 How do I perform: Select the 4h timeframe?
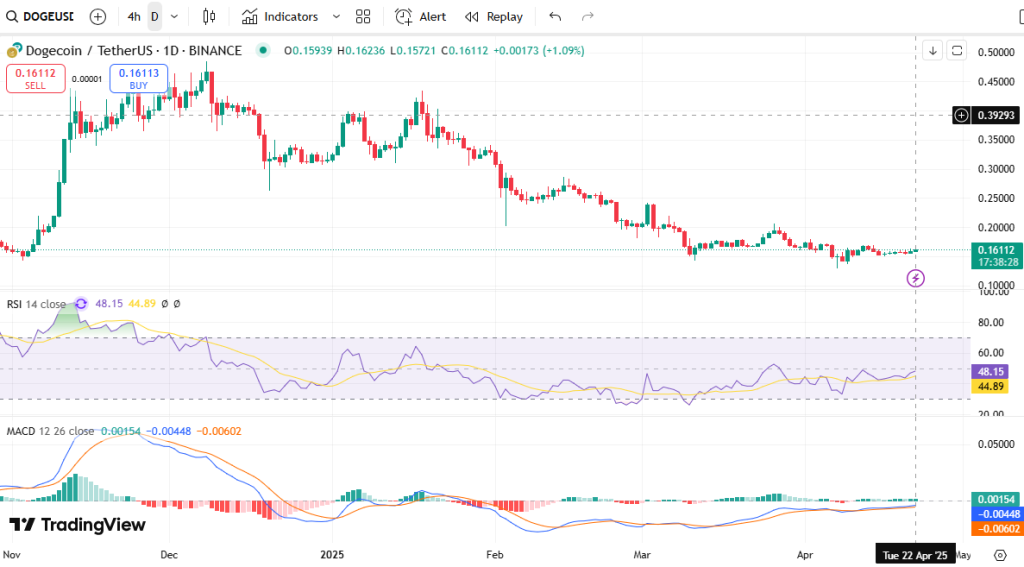134,16
